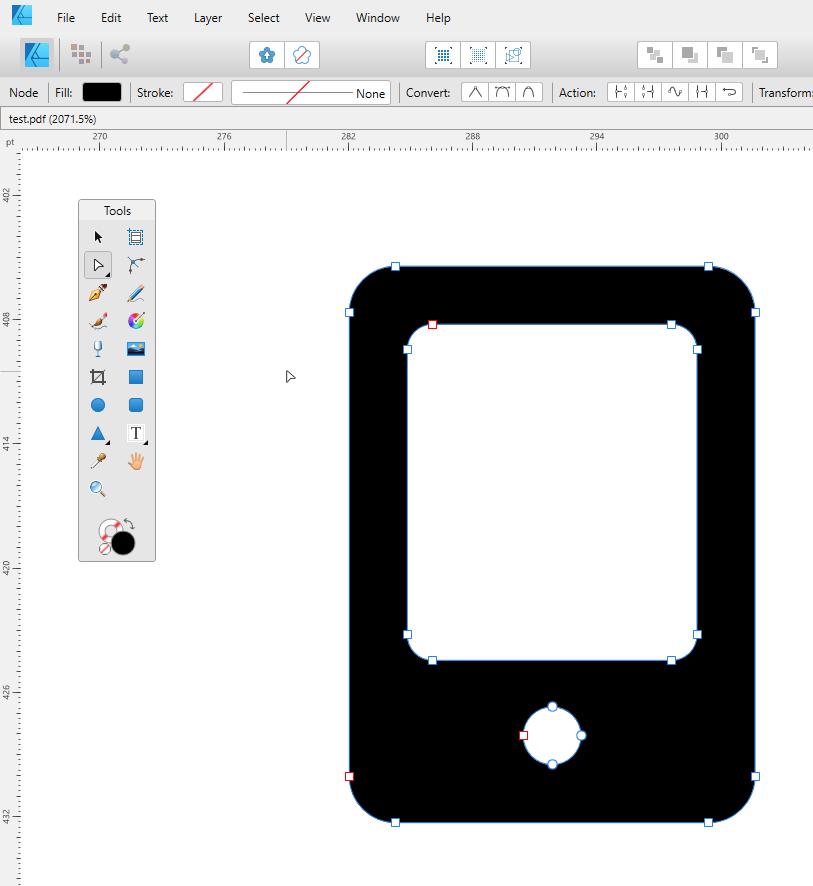Select the Ellipse tool
Screen dimensions: 813x886
click(98, 405)
